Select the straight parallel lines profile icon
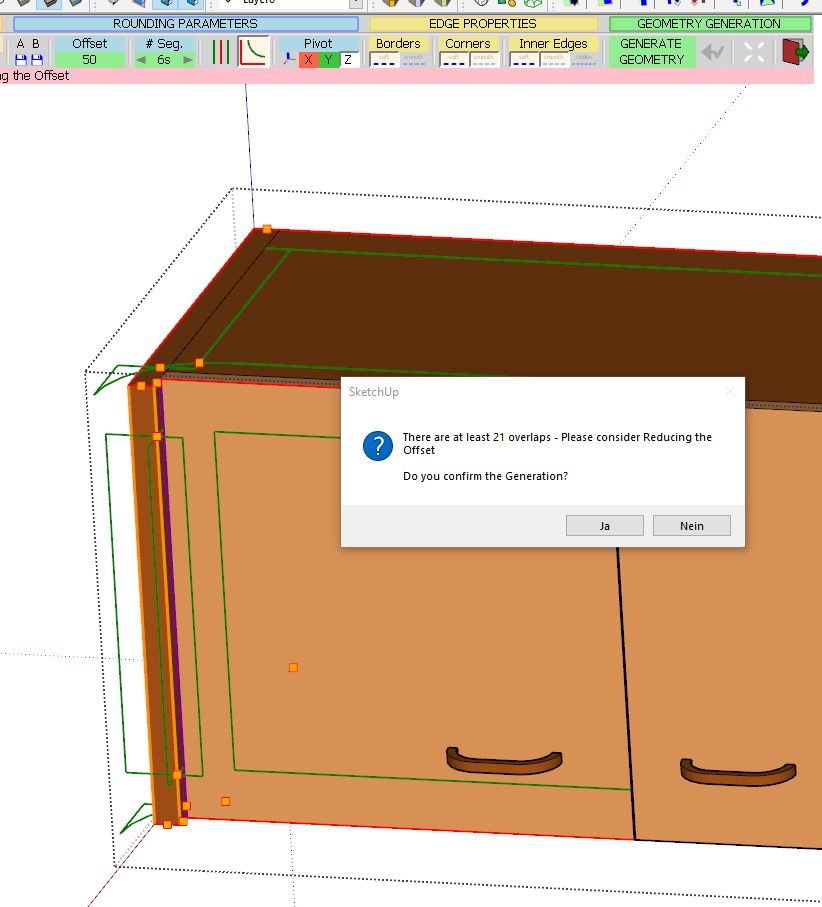The height and width of the screenshot is (907, 822). coord(220,52)
